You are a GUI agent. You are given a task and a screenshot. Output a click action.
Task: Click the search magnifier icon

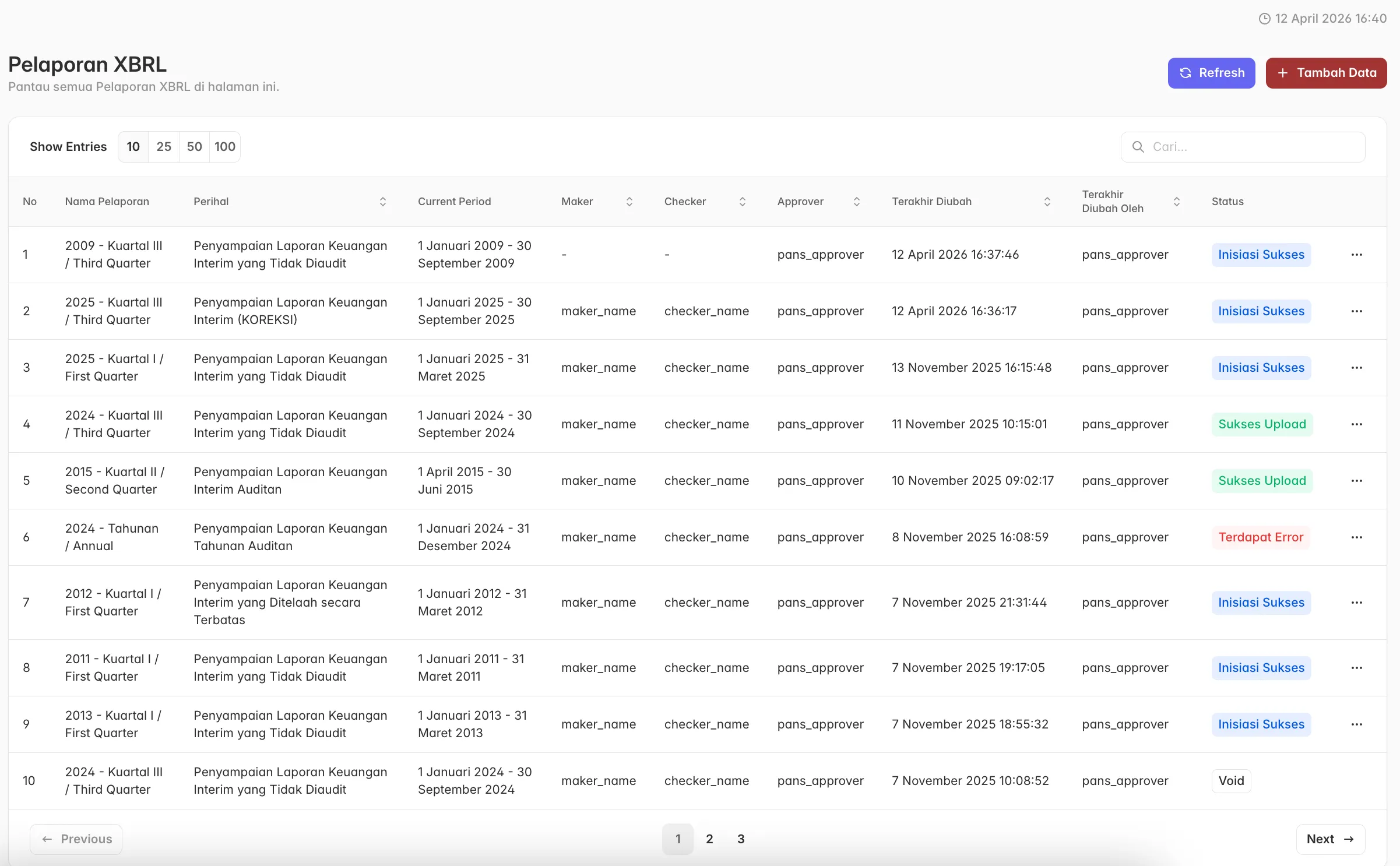click(x=1138, y=147)
